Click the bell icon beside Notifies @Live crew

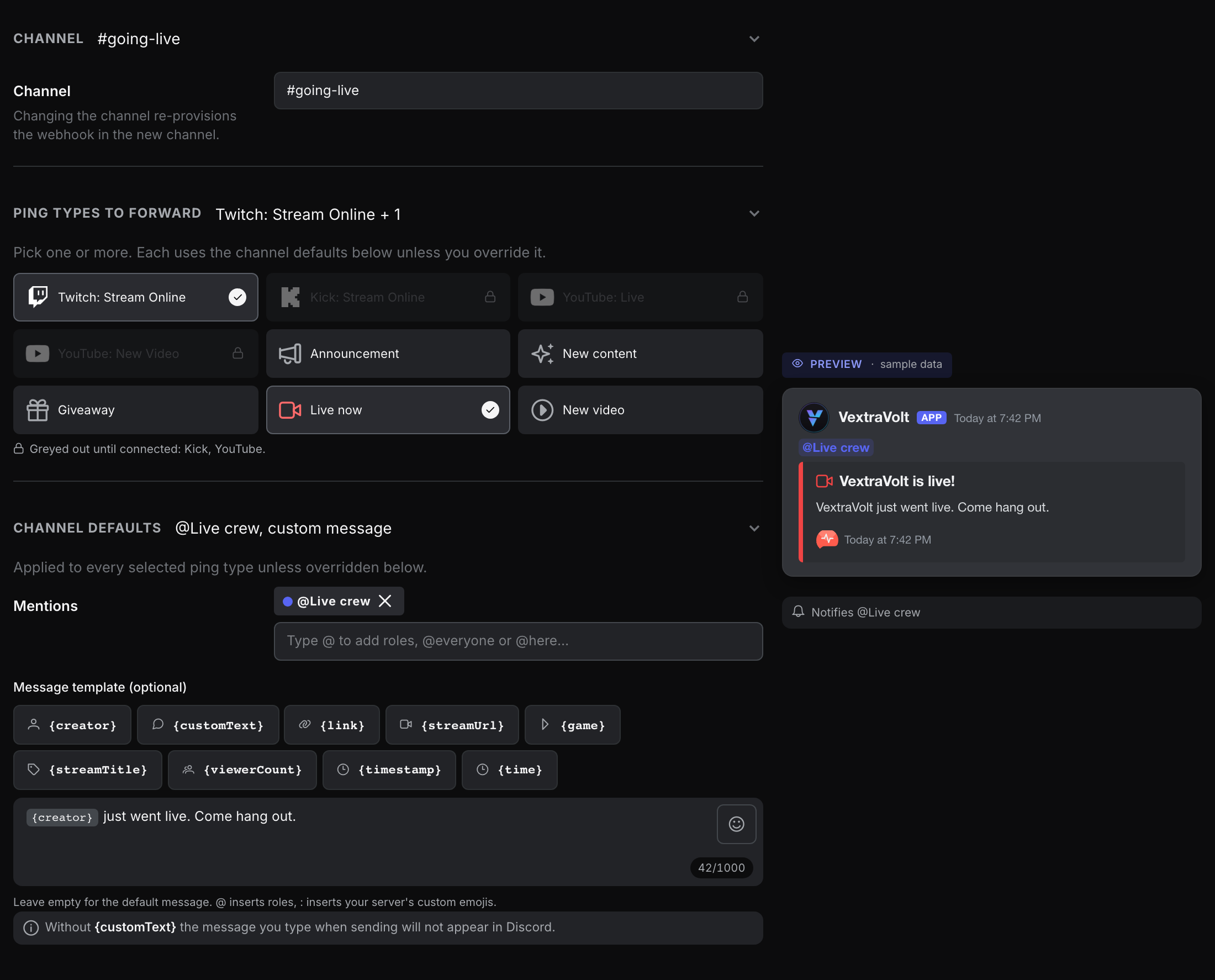798,612
